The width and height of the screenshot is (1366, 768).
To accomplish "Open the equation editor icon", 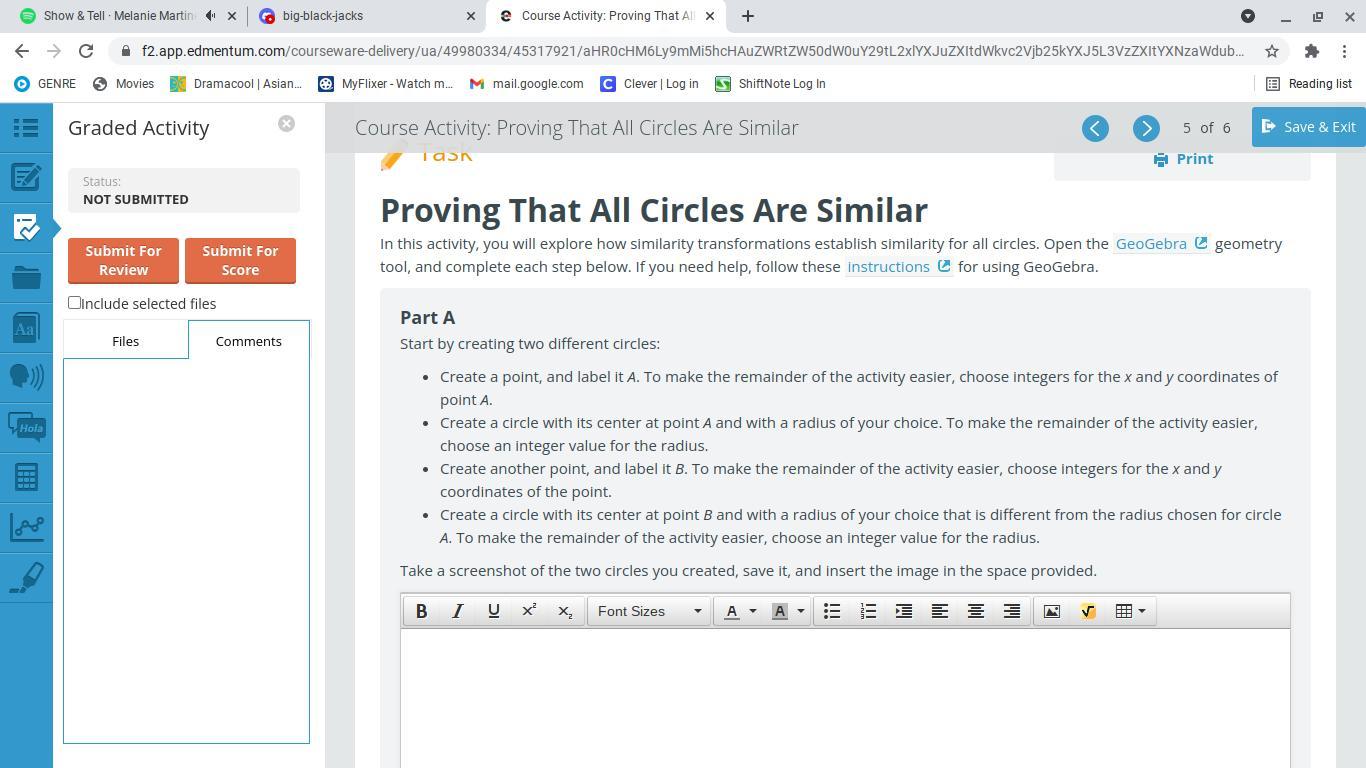I will tap(1088, 611).
